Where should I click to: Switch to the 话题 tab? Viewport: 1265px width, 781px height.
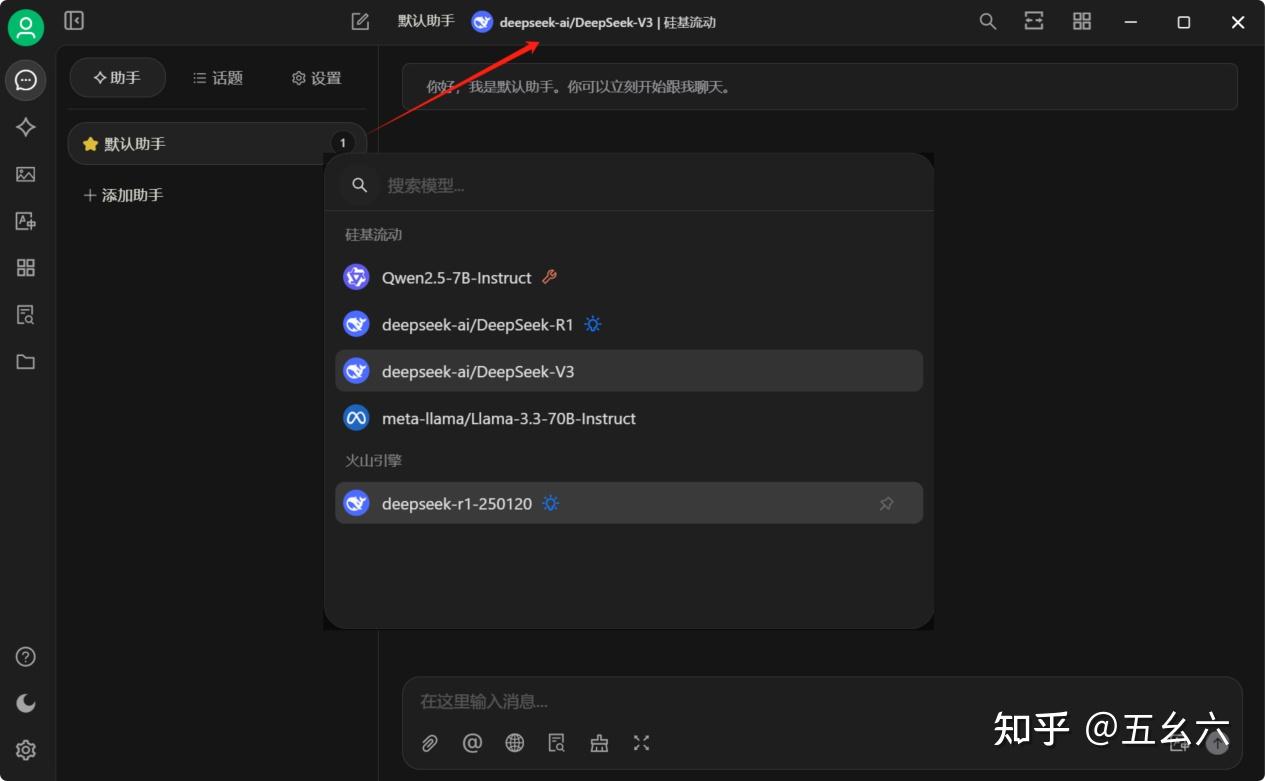point(217,77)
